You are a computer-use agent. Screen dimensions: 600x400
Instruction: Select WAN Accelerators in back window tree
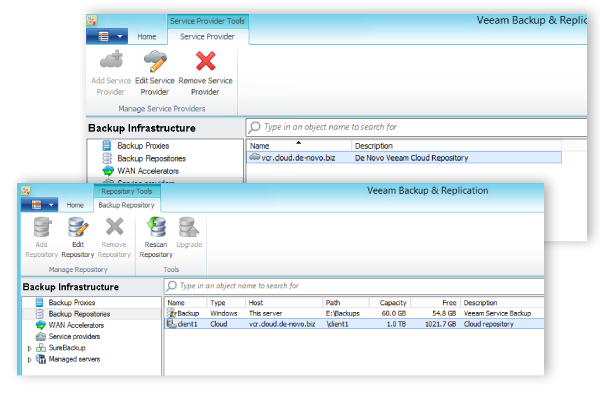[148, 171]
